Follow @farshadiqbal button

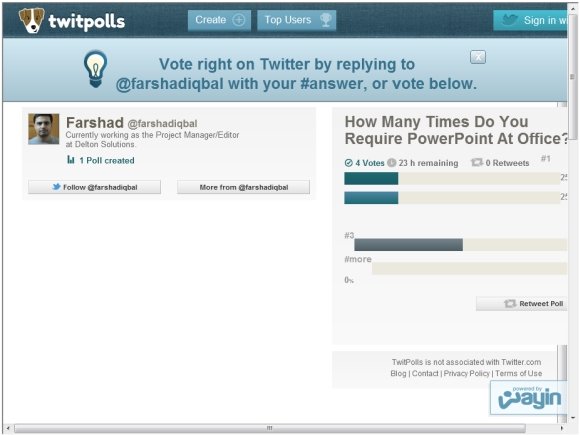coord(95,187)
